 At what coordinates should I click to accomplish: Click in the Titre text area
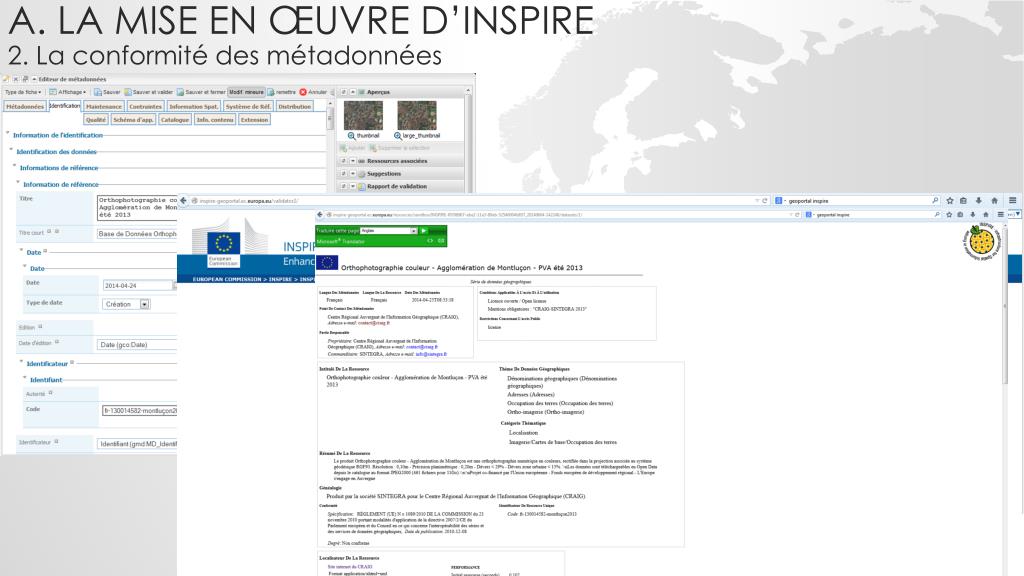137,208
